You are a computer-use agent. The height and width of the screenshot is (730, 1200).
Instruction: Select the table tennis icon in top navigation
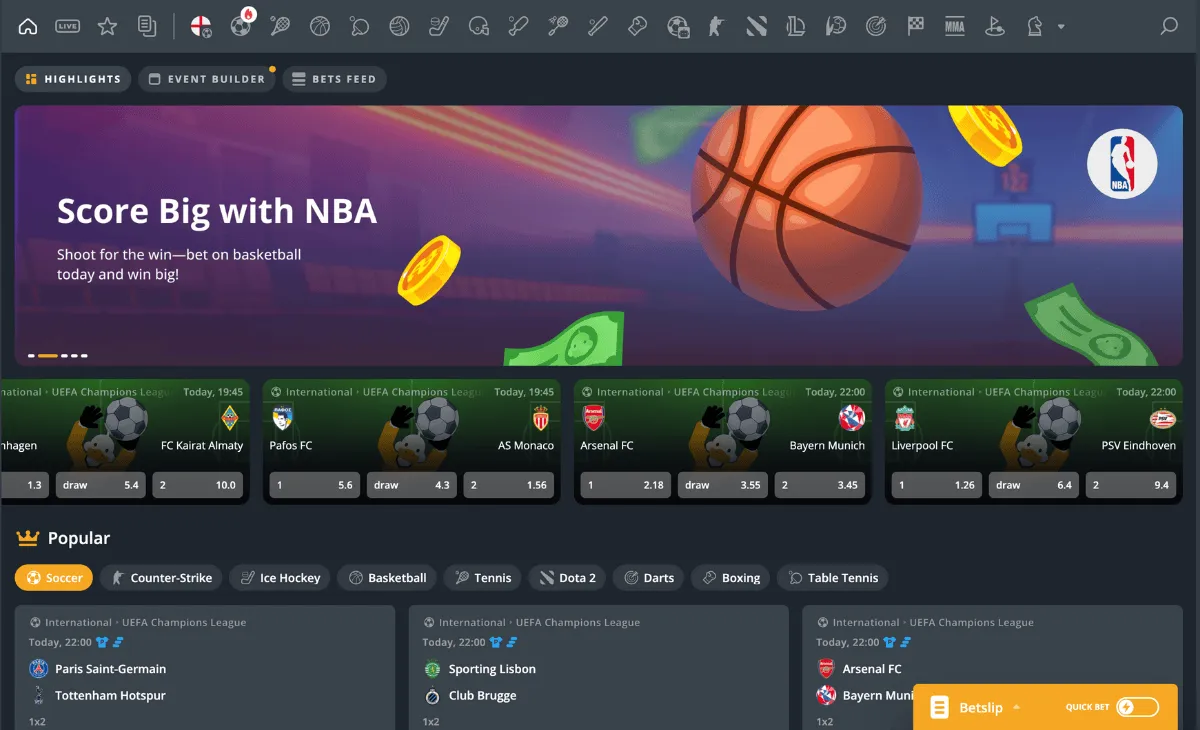pyautogui.click(x=359, y=26)
